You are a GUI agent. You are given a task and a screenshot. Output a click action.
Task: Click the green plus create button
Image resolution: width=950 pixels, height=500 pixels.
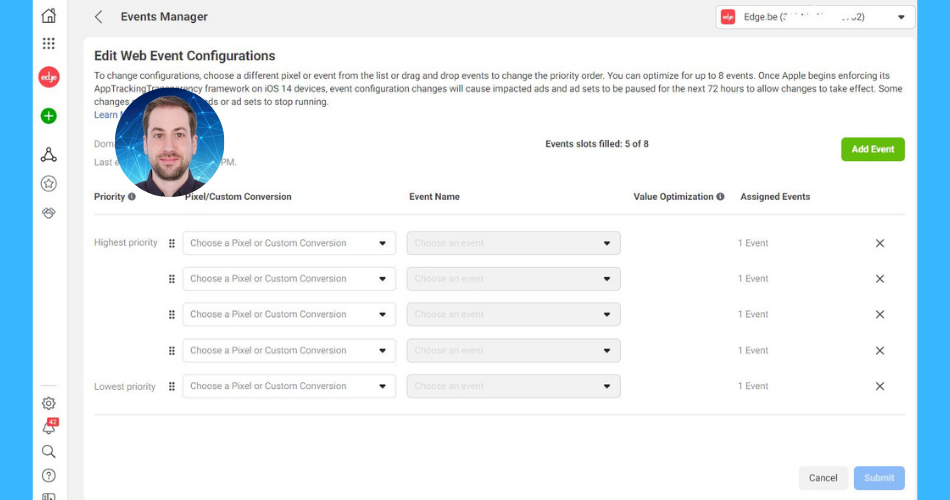pyautogui.click(x=48, y=116)
